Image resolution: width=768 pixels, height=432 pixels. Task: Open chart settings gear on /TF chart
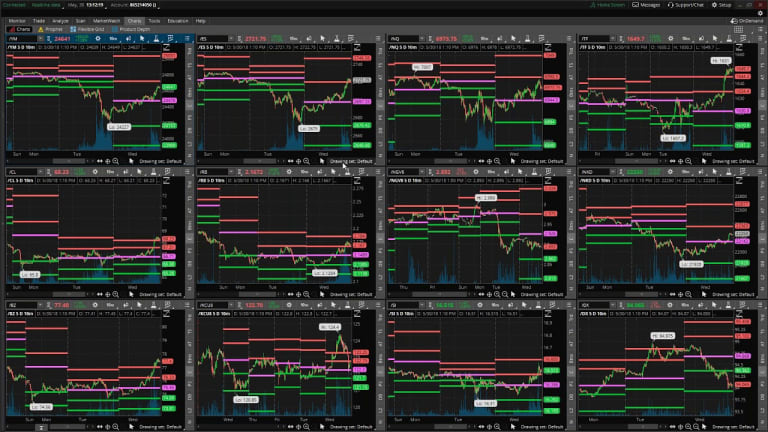[671, 38]
